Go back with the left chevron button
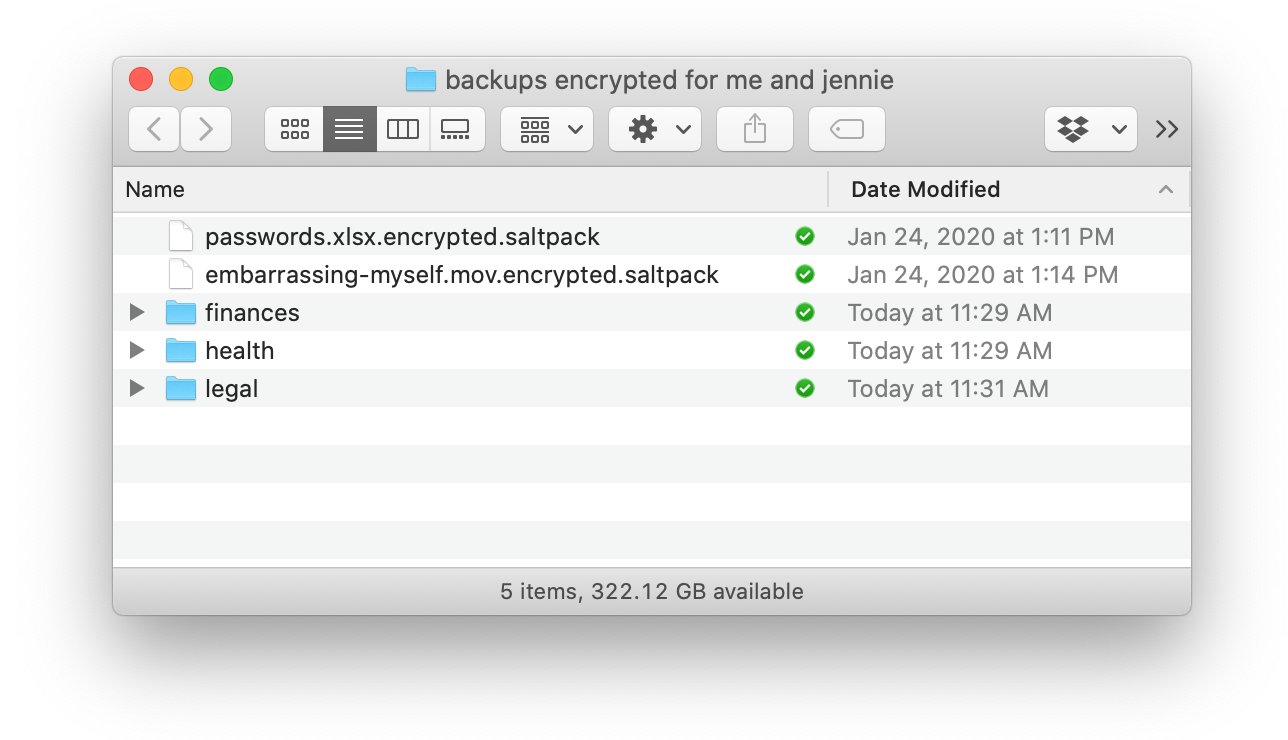The height and width of the screenshot is (740, 1288). [x=154, y=129]
